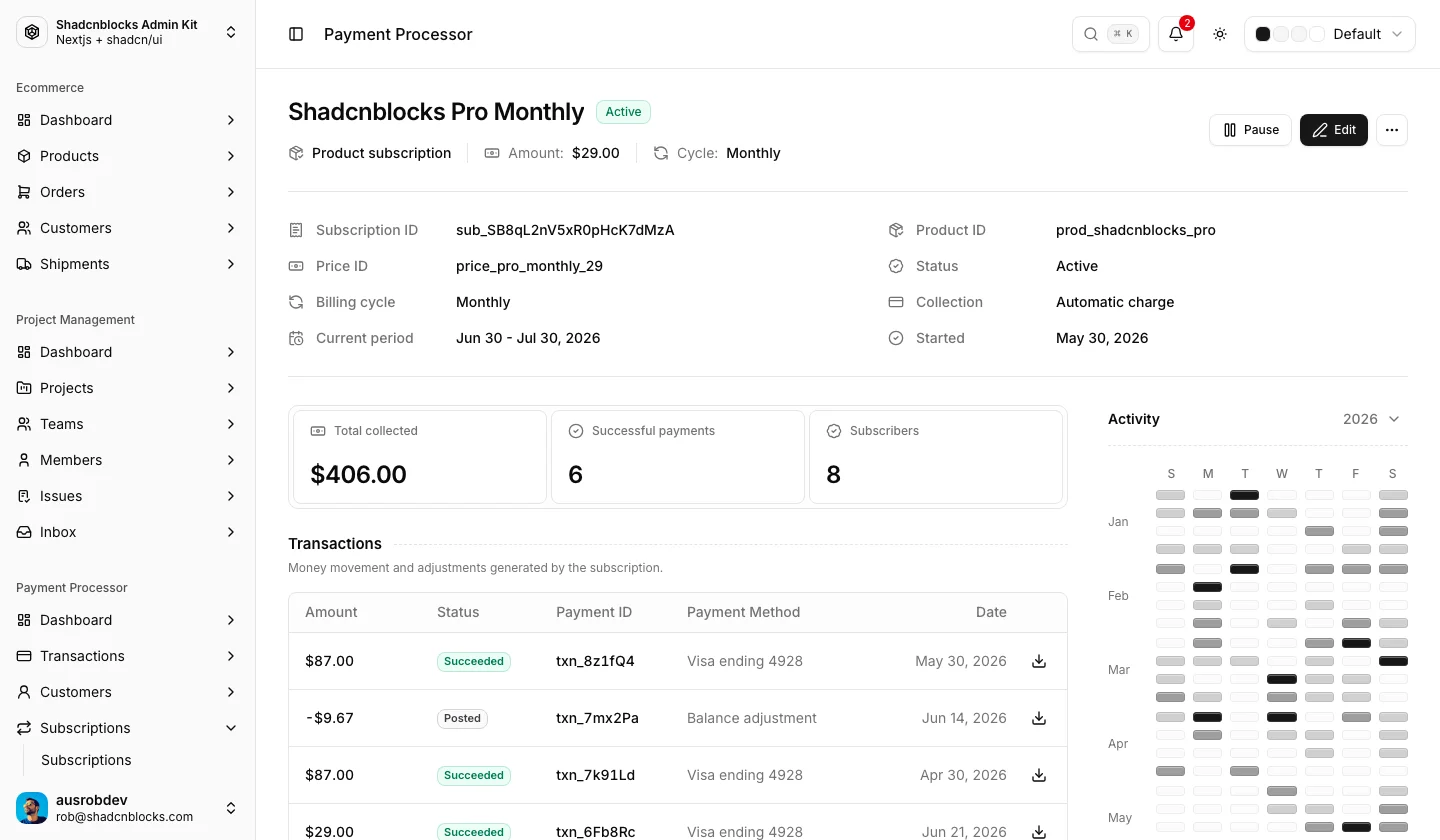Click the price_pro_monthly_29 value
Screen dimensions: 1440x840
(529, 266)
